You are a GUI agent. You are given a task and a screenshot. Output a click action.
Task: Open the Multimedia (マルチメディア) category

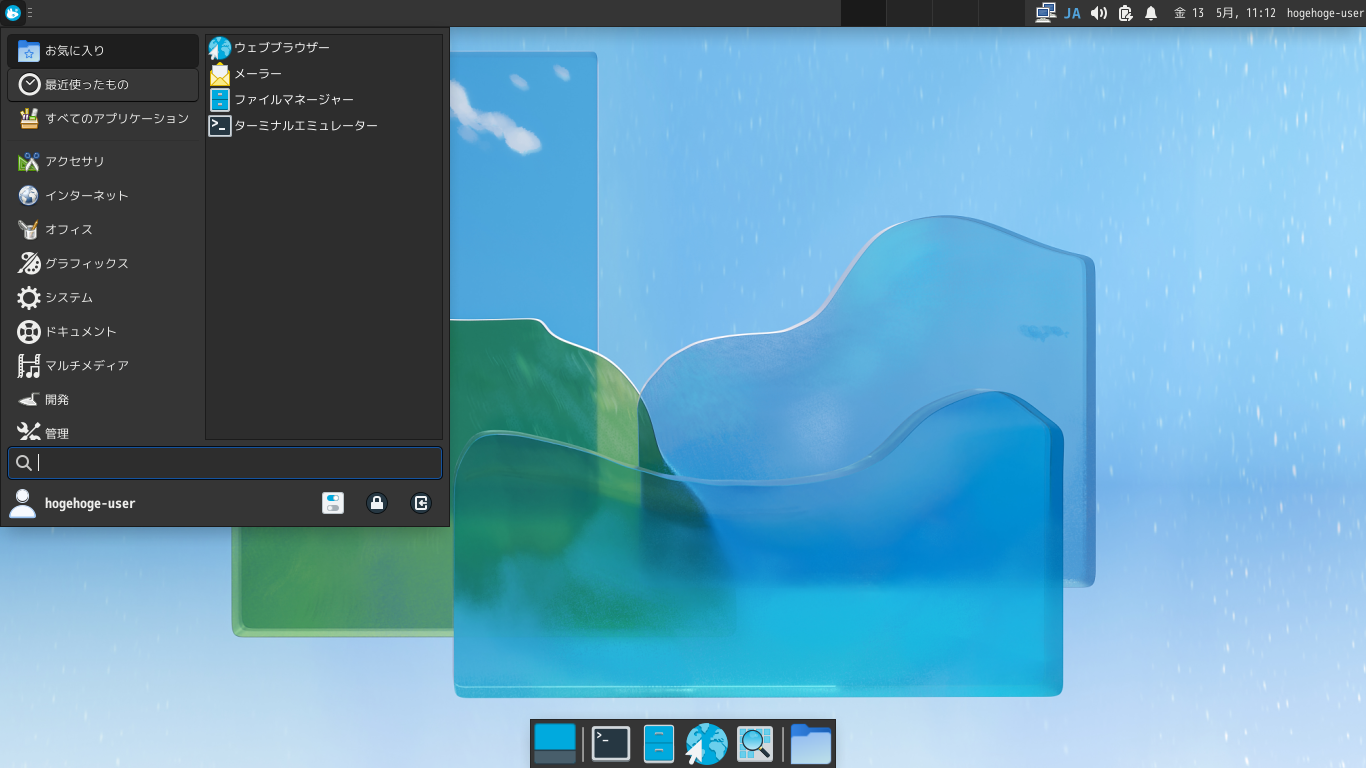coord(103,366)
